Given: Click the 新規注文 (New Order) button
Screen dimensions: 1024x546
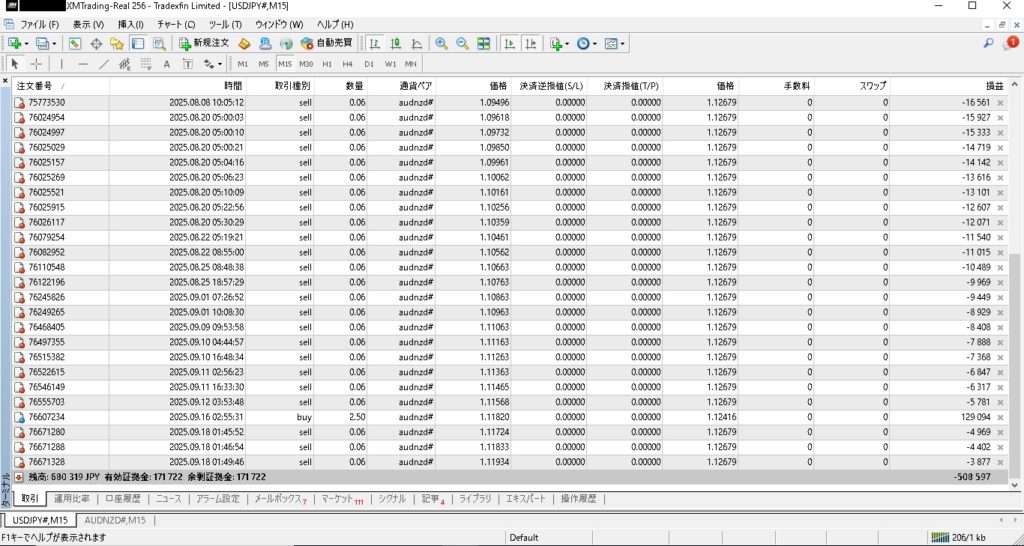Looking at the screenshot, I should click(x=204, y=44).
